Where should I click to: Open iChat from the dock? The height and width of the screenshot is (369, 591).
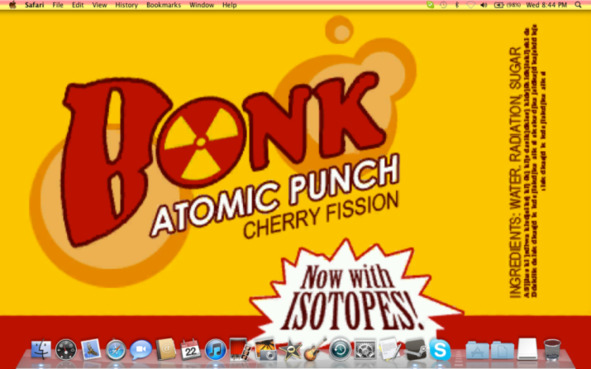coord(141,349)
